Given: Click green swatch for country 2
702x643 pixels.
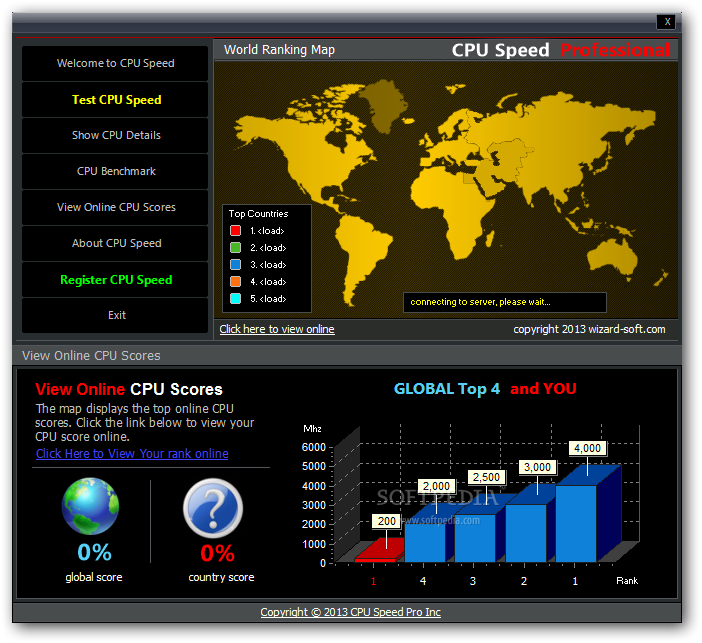Looking at the screenshot, I should pyautogui.click(x=235, y=248).
